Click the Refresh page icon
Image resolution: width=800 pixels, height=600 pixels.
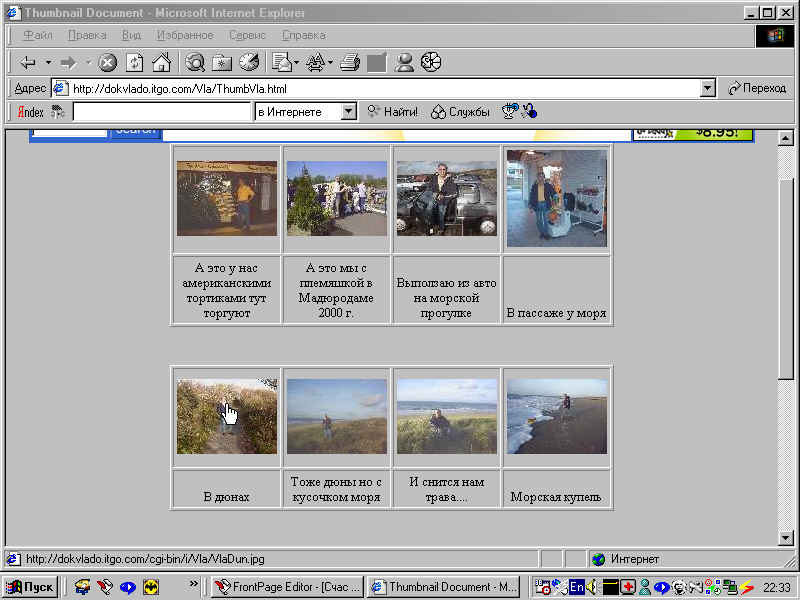tap(134, 62)
